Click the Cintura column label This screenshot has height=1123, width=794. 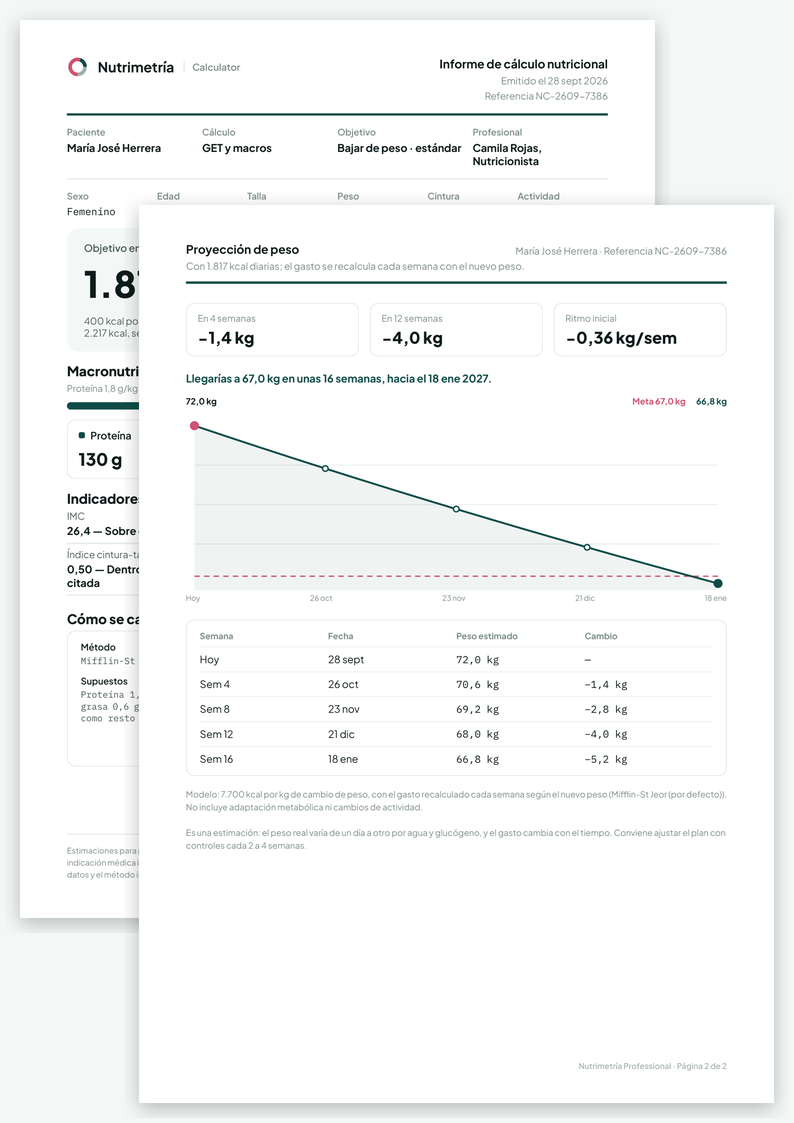point(443,196)
